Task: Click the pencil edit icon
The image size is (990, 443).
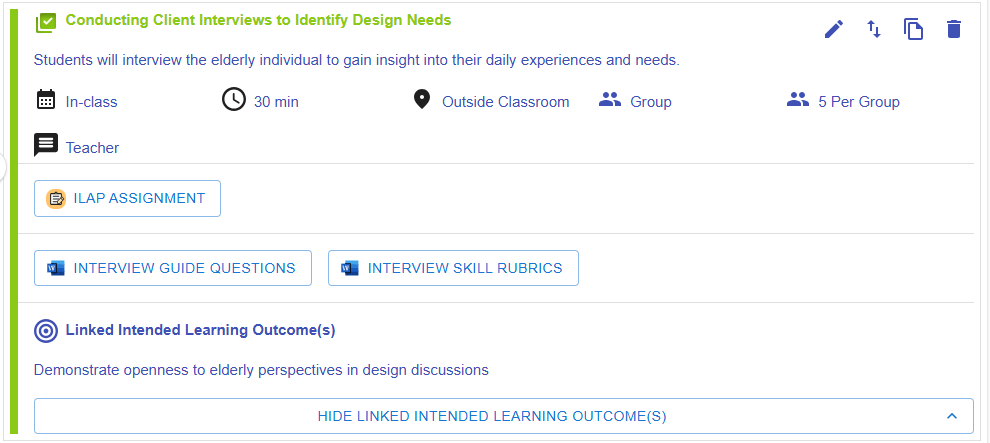Action: [x=834, y=30]
